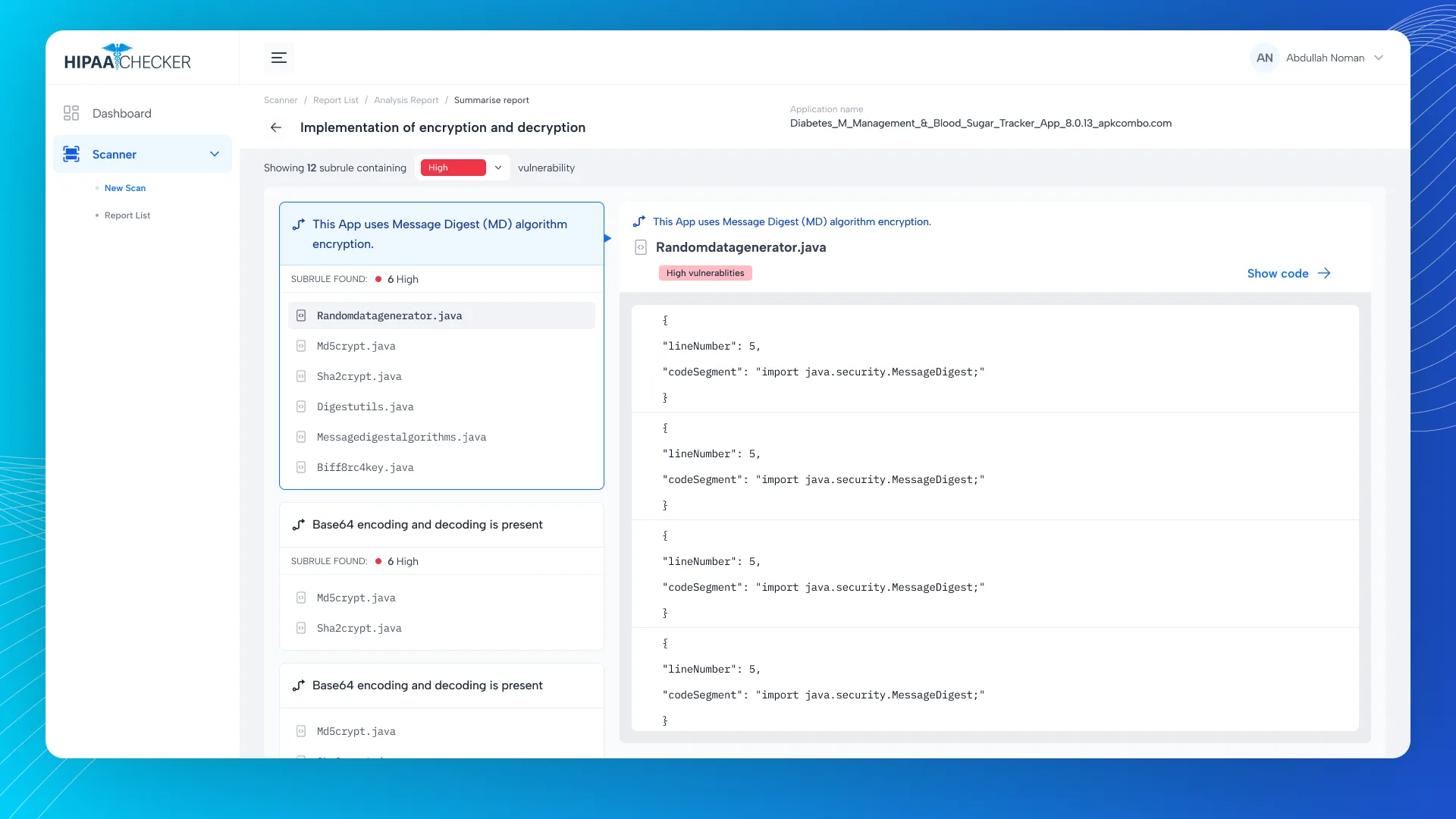
Task: Click the HIPAA Checker logo
Action: click(127, 58)
